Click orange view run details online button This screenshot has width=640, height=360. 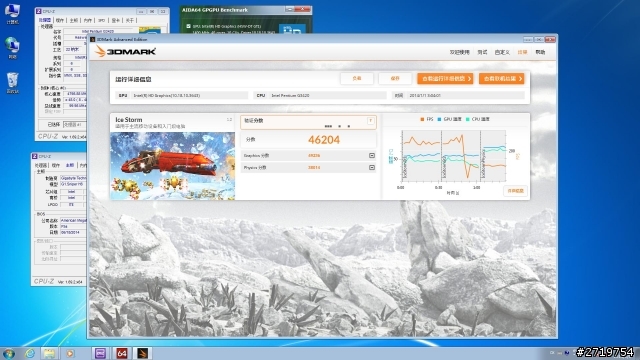point(445,78)
